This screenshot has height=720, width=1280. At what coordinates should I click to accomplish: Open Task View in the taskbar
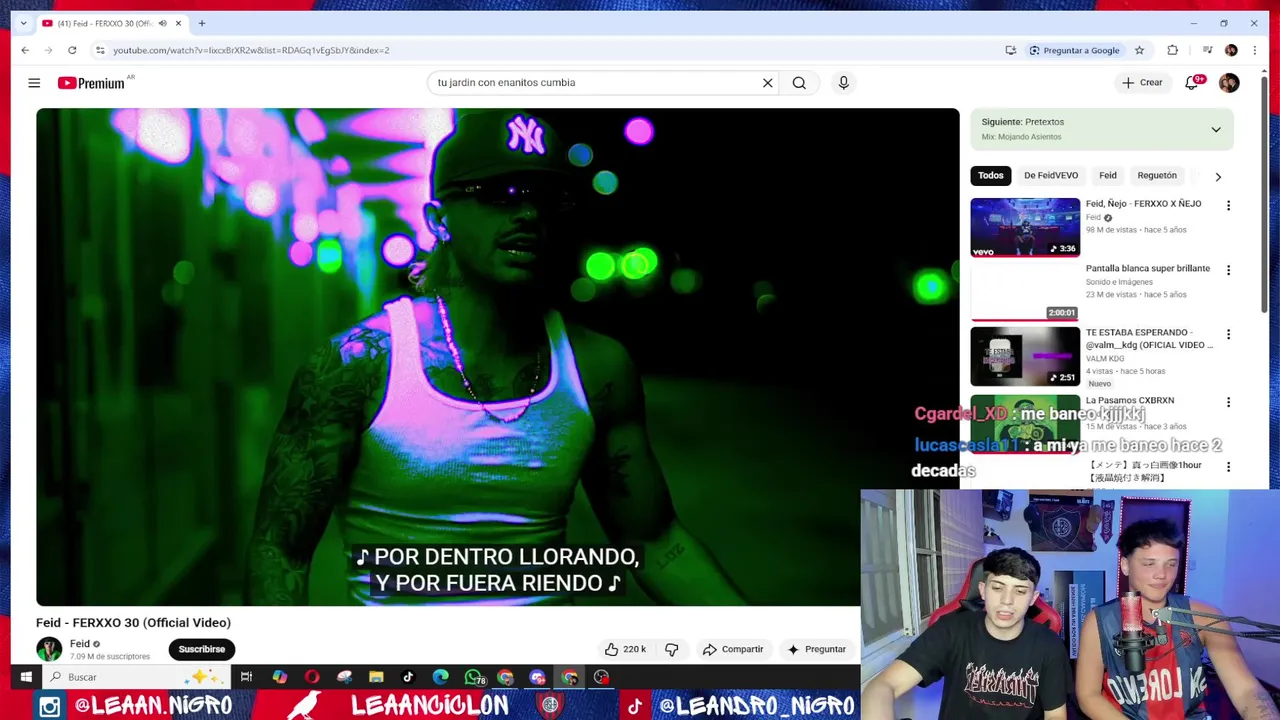coord(246,677)
